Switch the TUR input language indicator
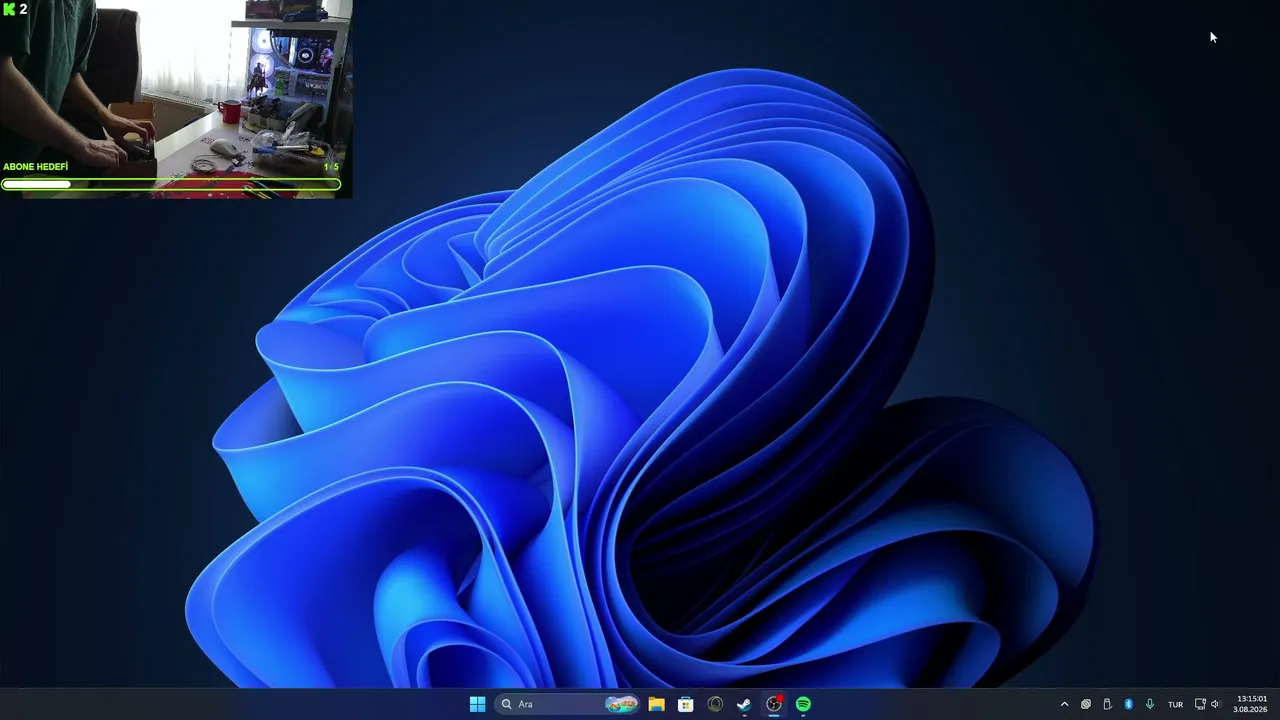This screenshot has width=1280, height=720. point(1176,704)
